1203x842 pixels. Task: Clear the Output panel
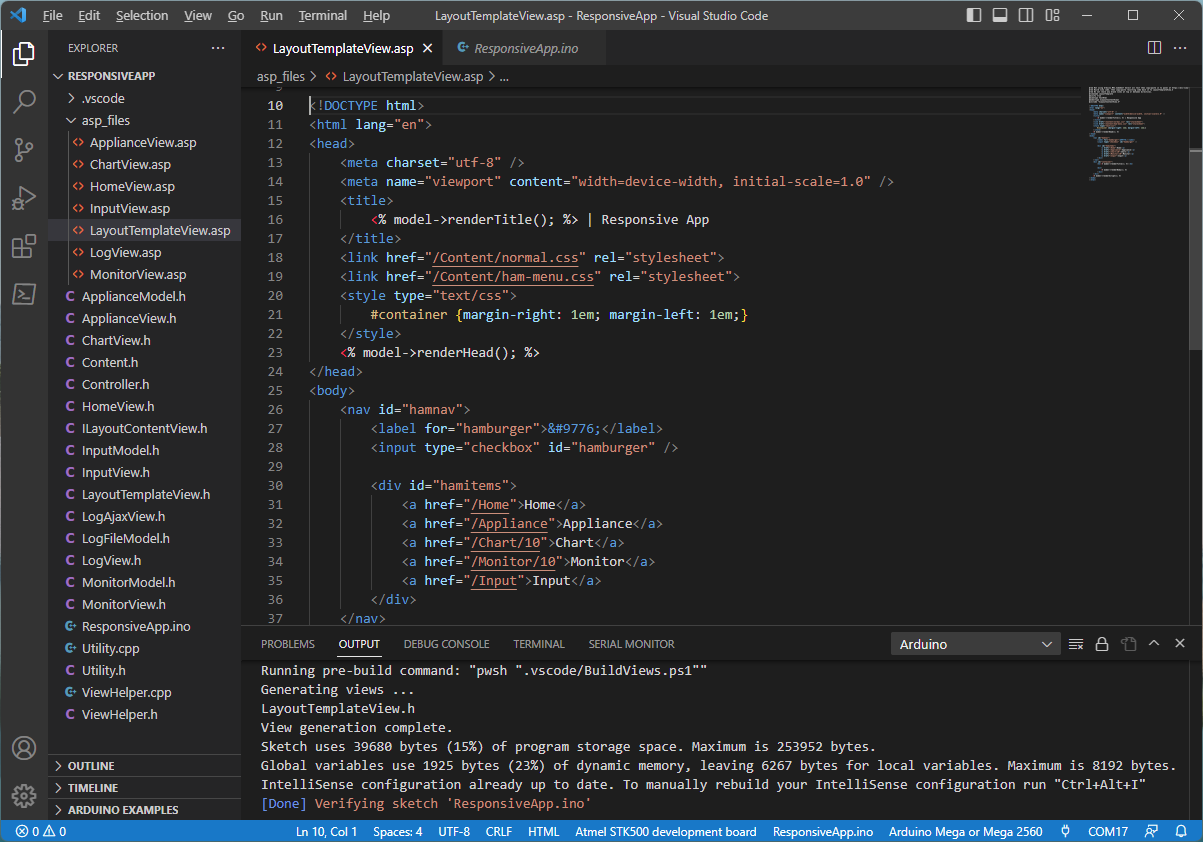(1076, 644)
